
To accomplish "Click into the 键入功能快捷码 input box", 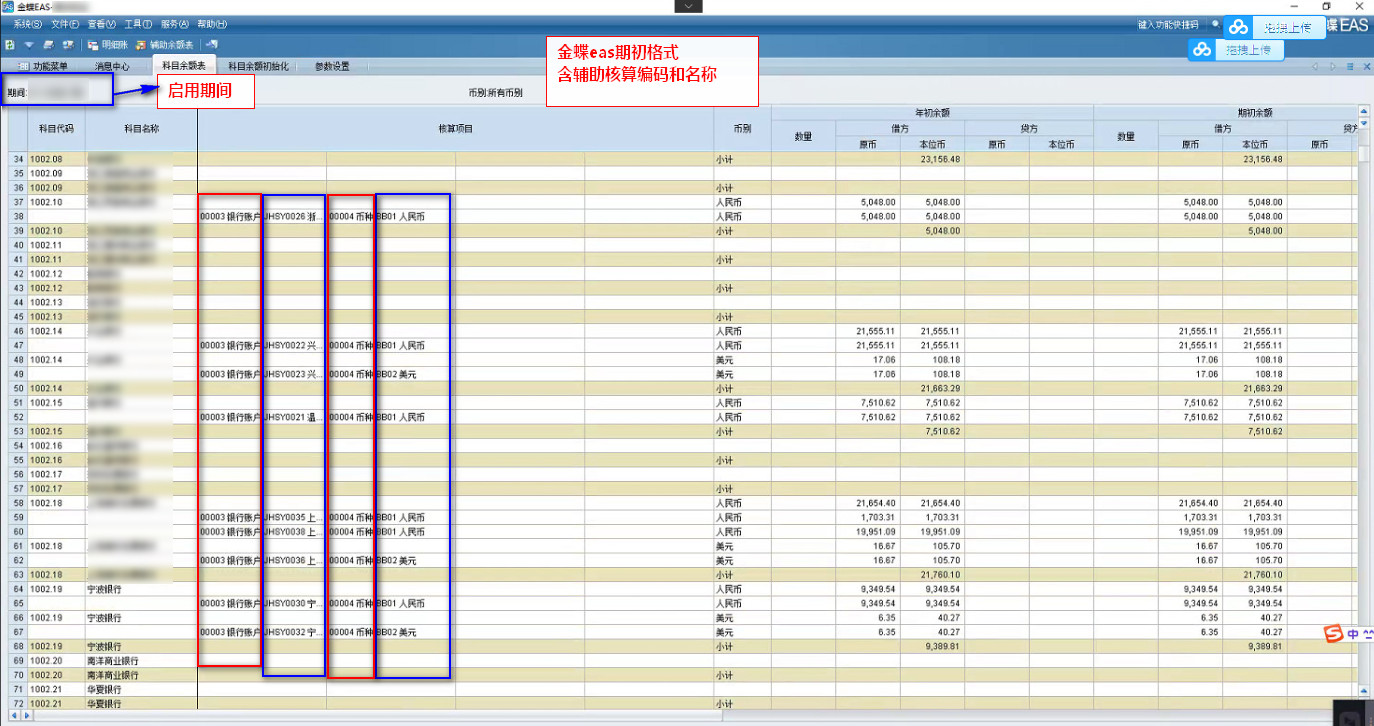I will pos(1167,24).
